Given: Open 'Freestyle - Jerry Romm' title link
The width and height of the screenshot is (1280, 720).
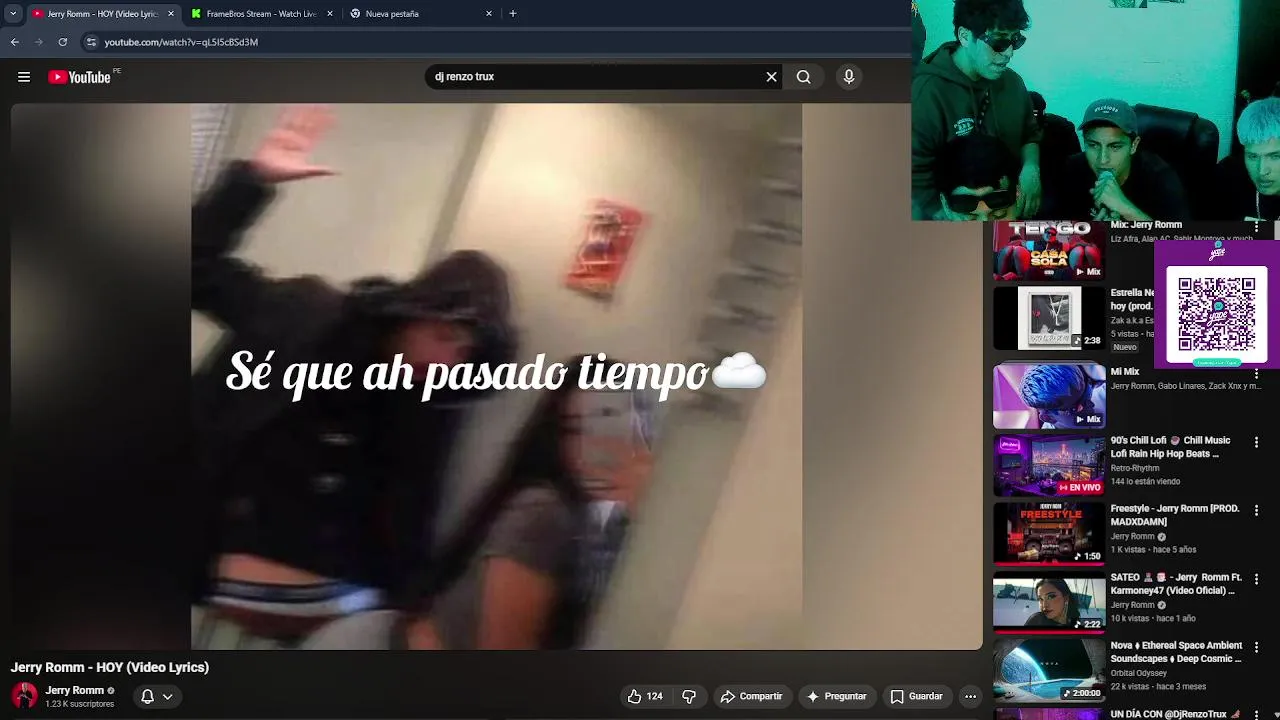Looking at the screenshot, I should 1175,515.
